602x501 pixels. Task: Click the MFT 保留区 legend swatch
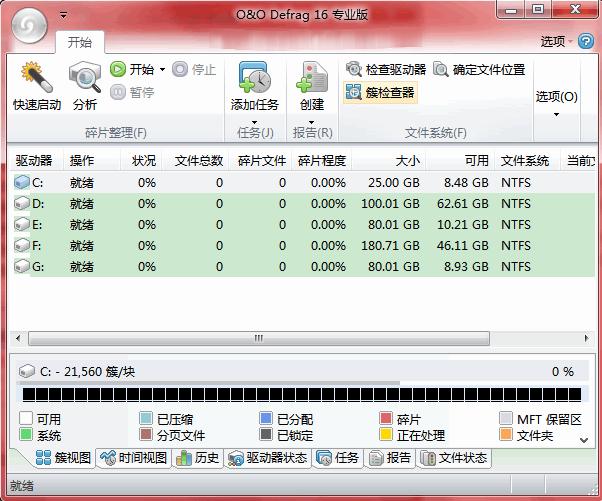[x=506, y=418]
